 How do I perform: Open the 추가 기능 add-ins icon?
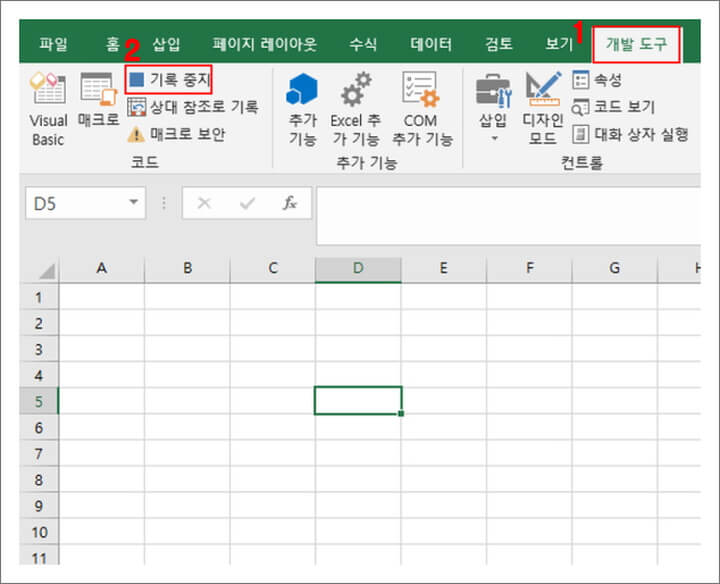302,109
